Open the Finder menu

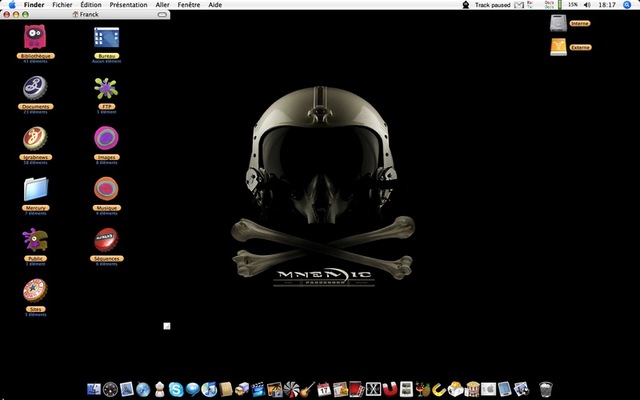pyautogui.click(x=34, y=5)
